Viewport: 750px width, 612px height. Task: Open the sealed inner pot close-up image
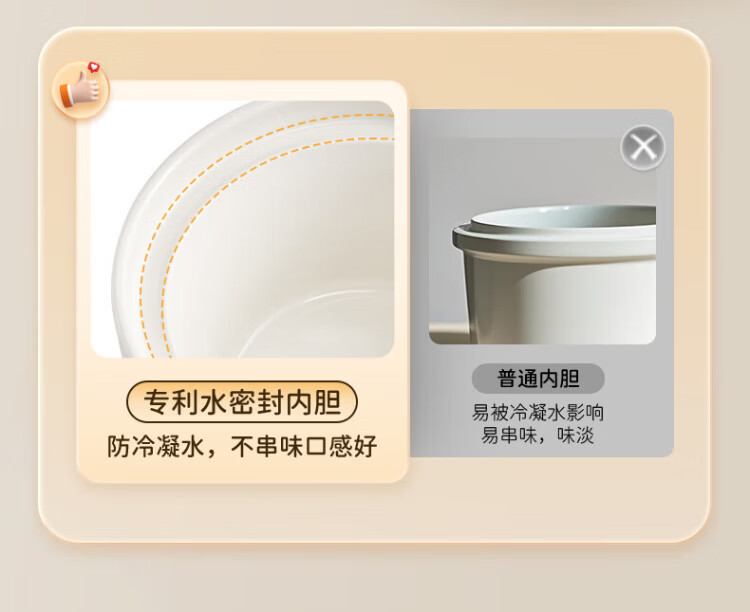(x=242, y=229)
